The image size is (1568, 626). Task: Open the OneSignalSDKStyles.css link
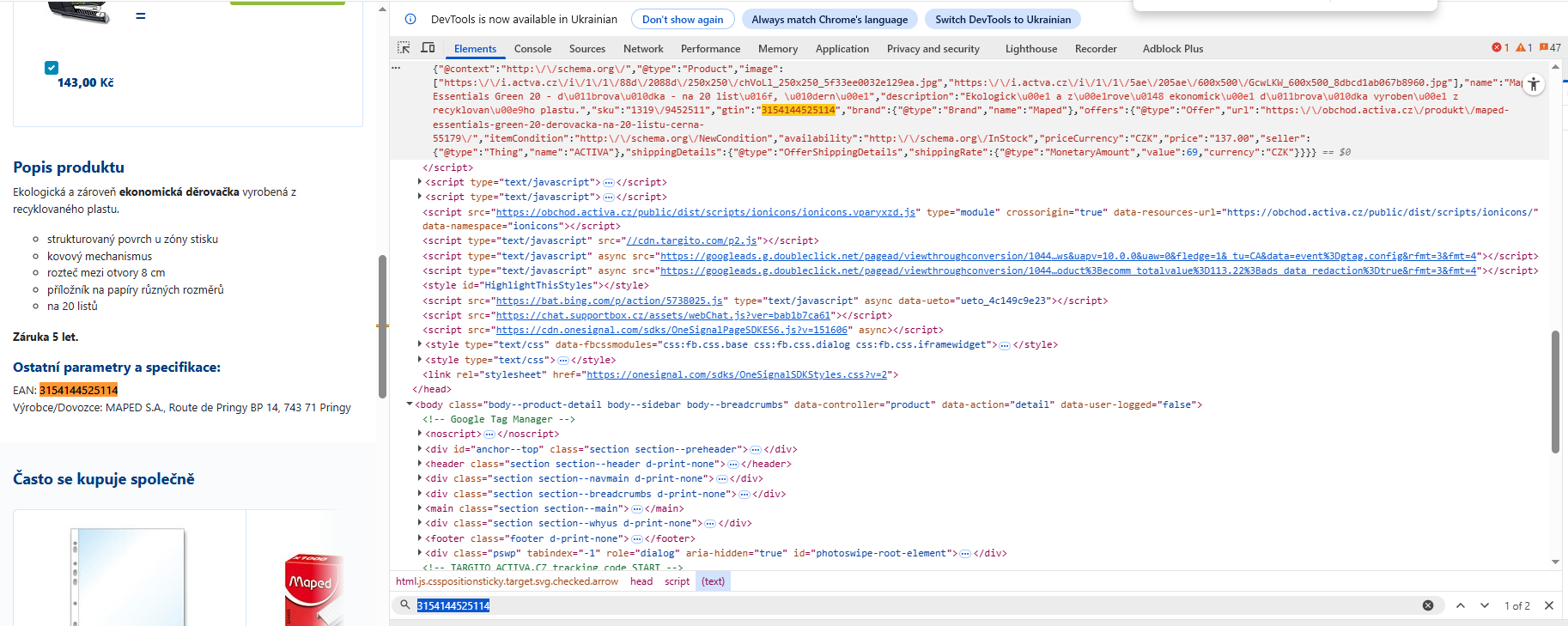click(x=737, y=374)
